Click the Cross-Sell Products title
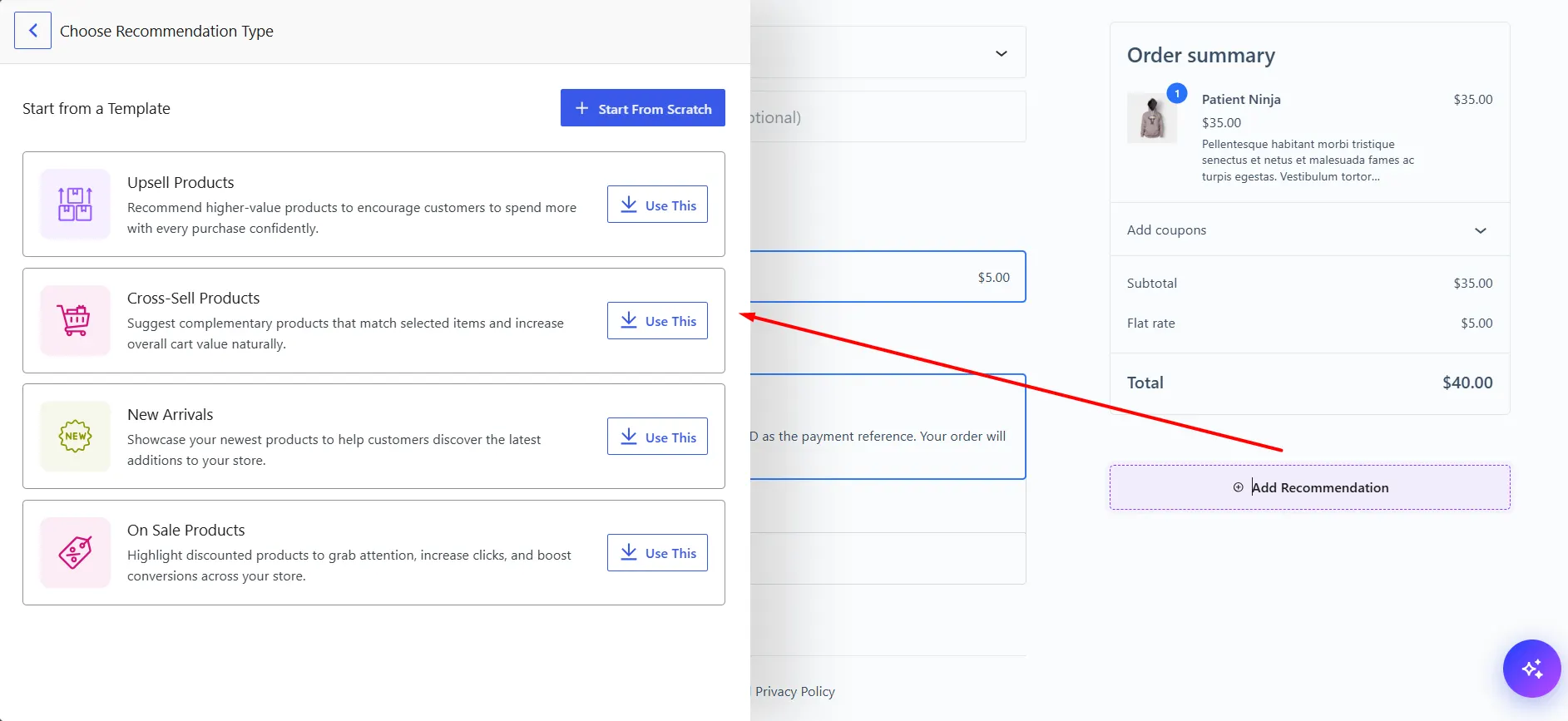The height and width of the screenshot is (721, 1568). (x=193, y=298)
